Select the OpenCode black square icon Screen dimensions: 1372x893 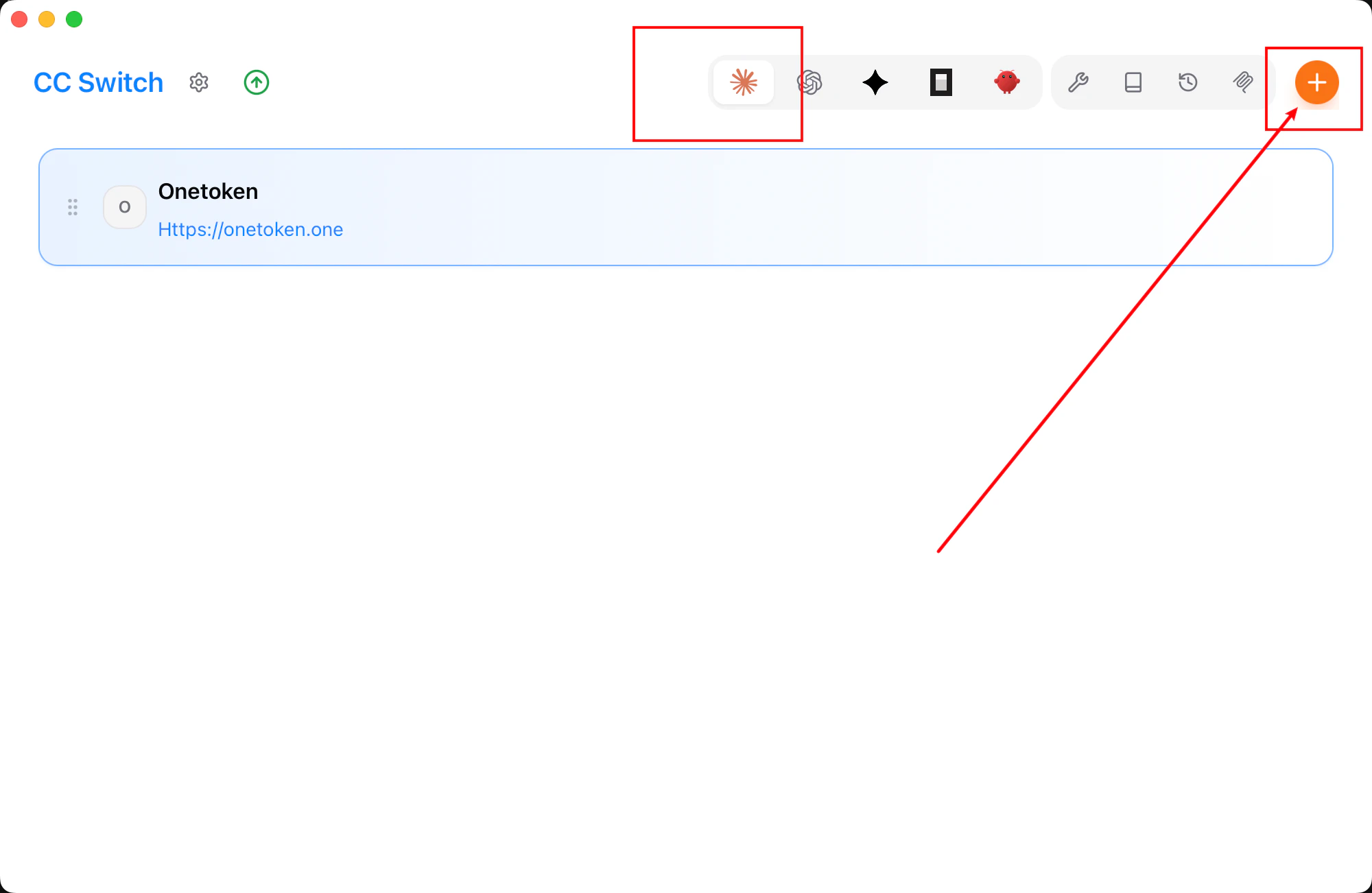[x=941, y=82]
